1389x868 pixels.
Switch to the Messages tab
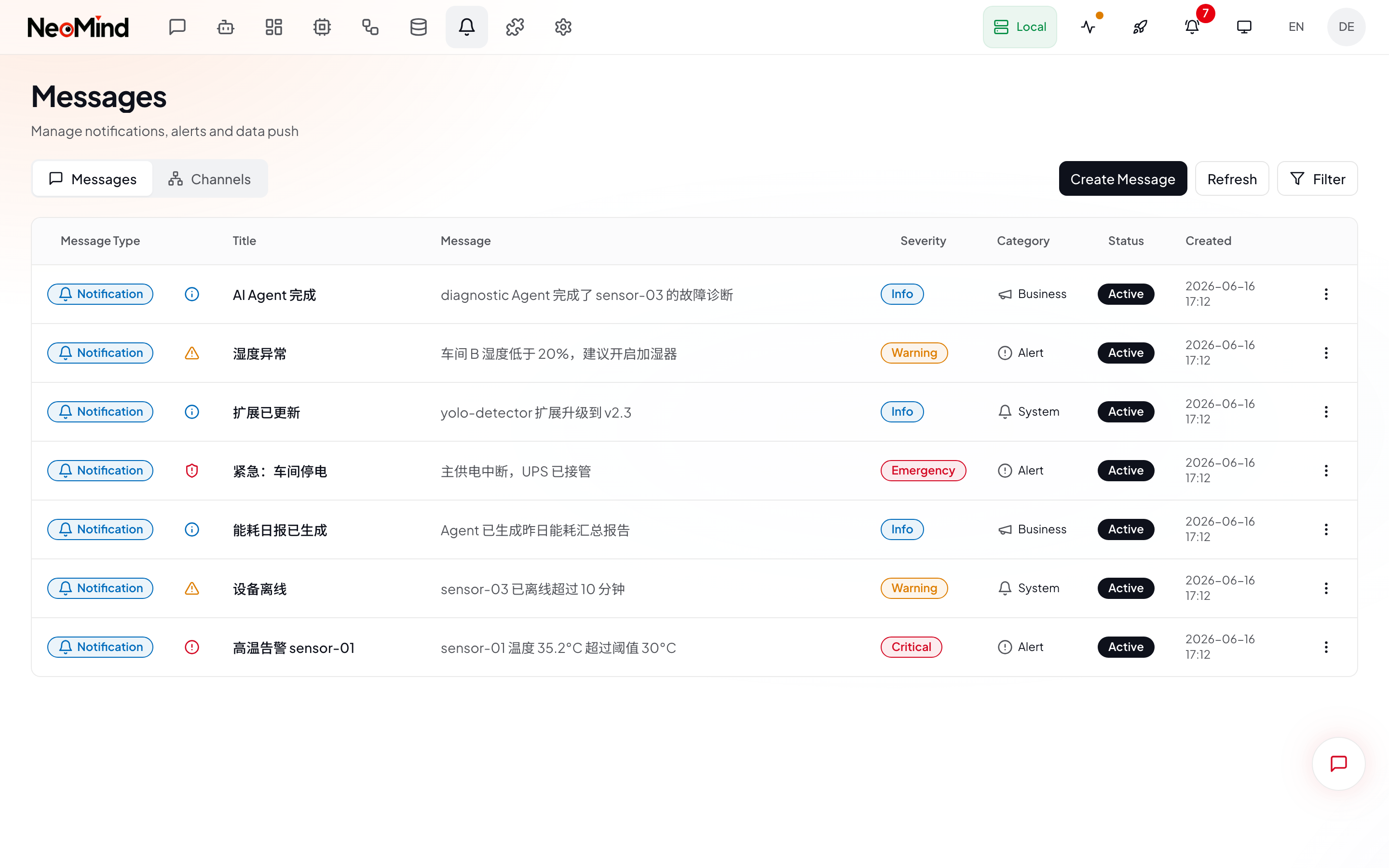pos(93,179)
